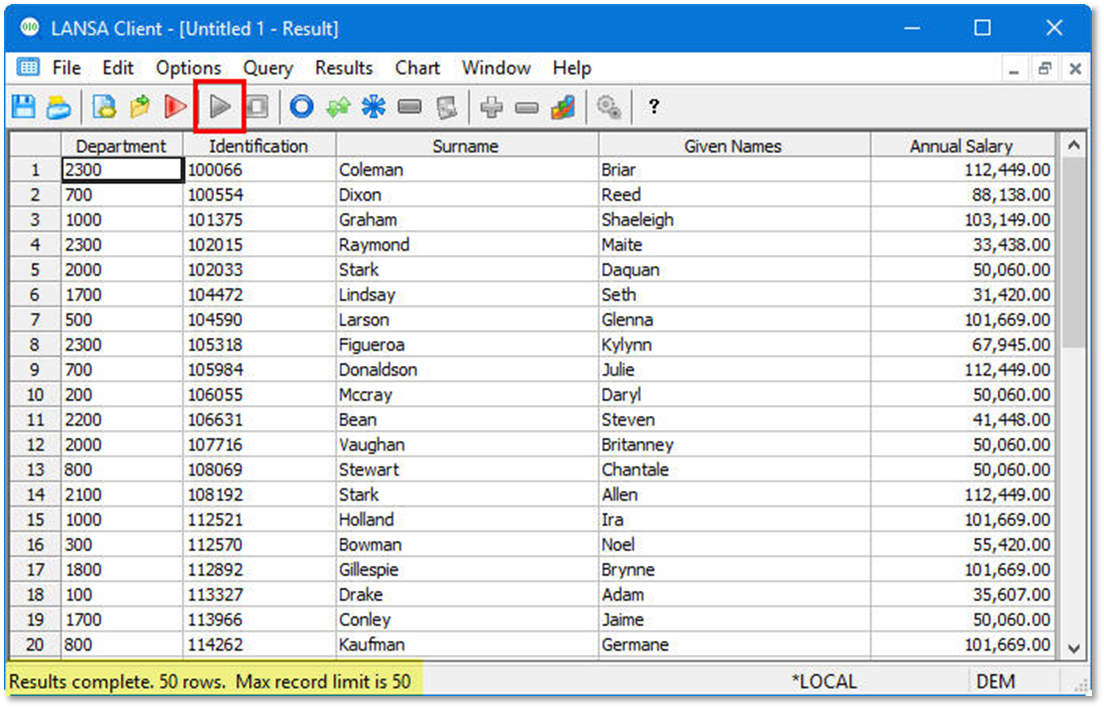
Task: Open the Options menu
Action: (188, 68)
